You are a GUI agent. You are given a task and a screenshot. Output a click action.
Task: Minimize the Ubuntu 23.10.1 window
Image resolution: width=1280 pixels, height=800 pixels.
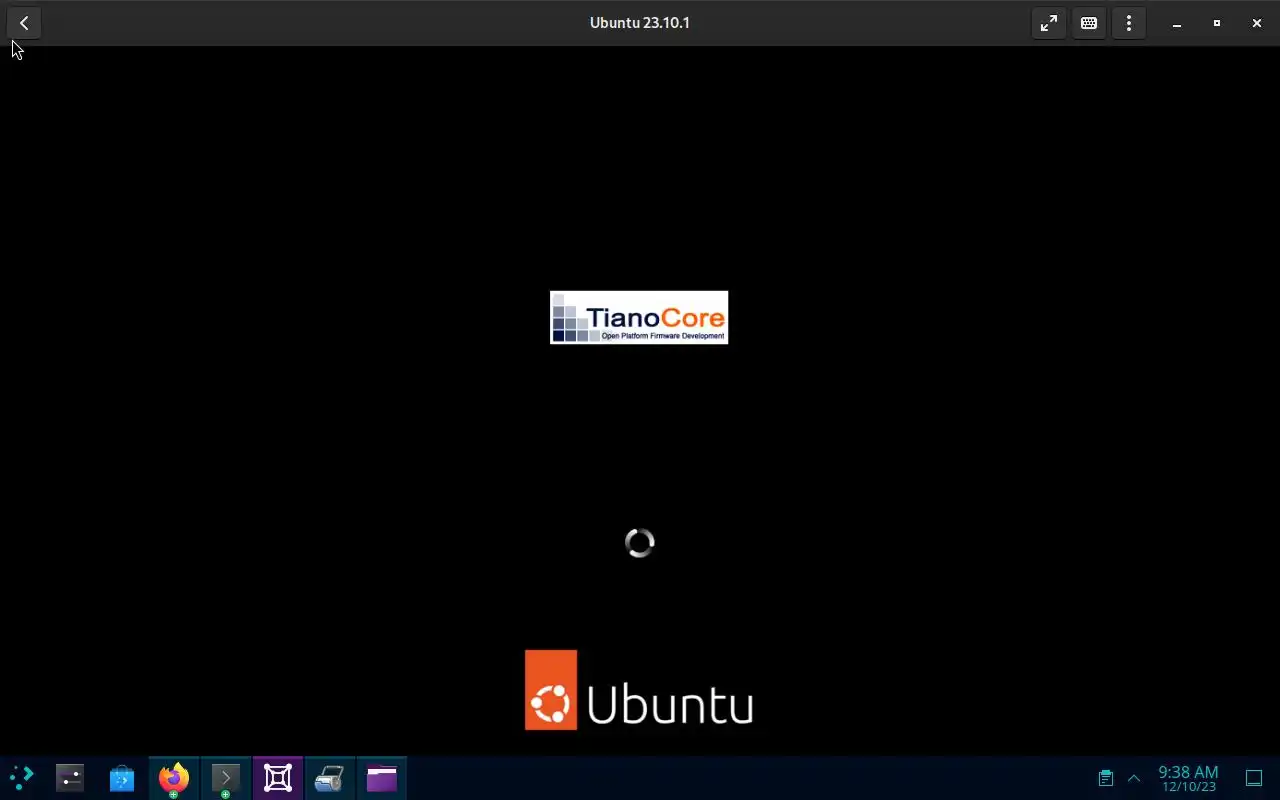1177,23
